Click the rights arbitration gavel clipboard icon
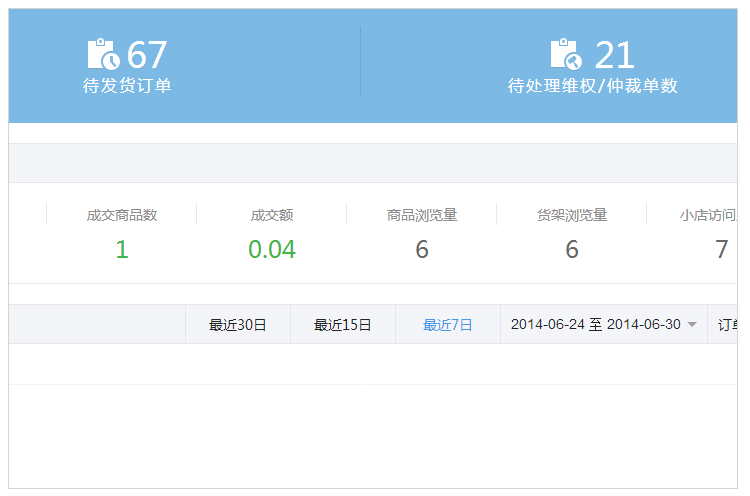The height and width of the screenshot is (496, 750). tap(566, 54)
